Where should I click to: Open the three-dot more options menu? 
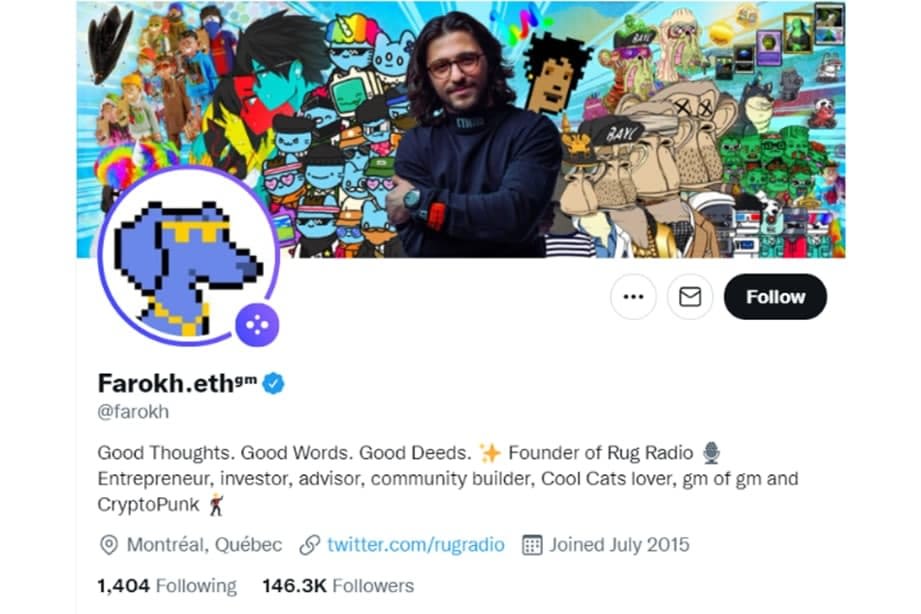coord(633,297)
